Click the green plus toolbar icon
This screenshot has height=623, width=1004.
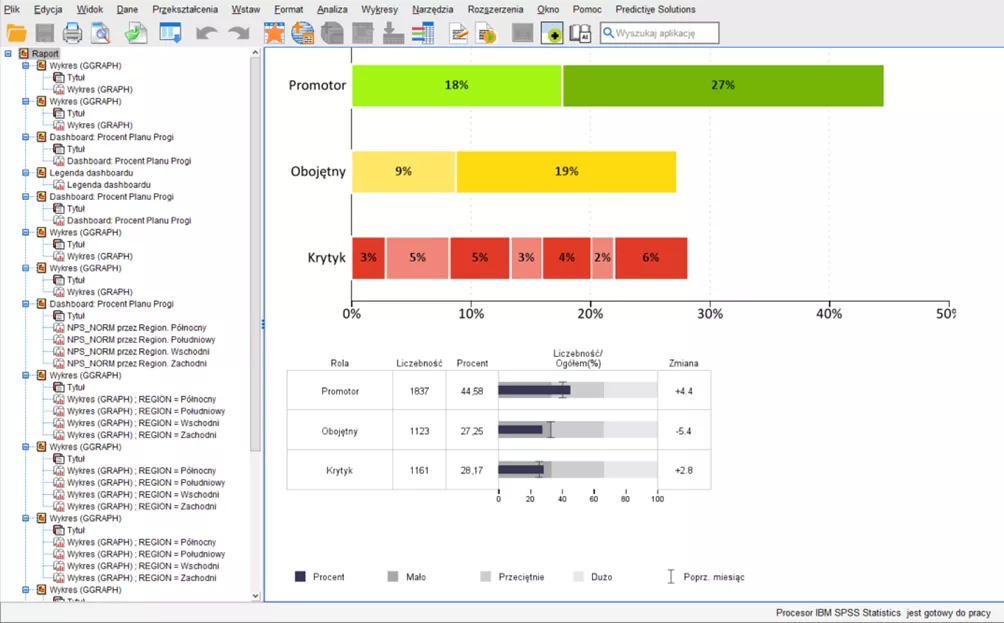551,34
